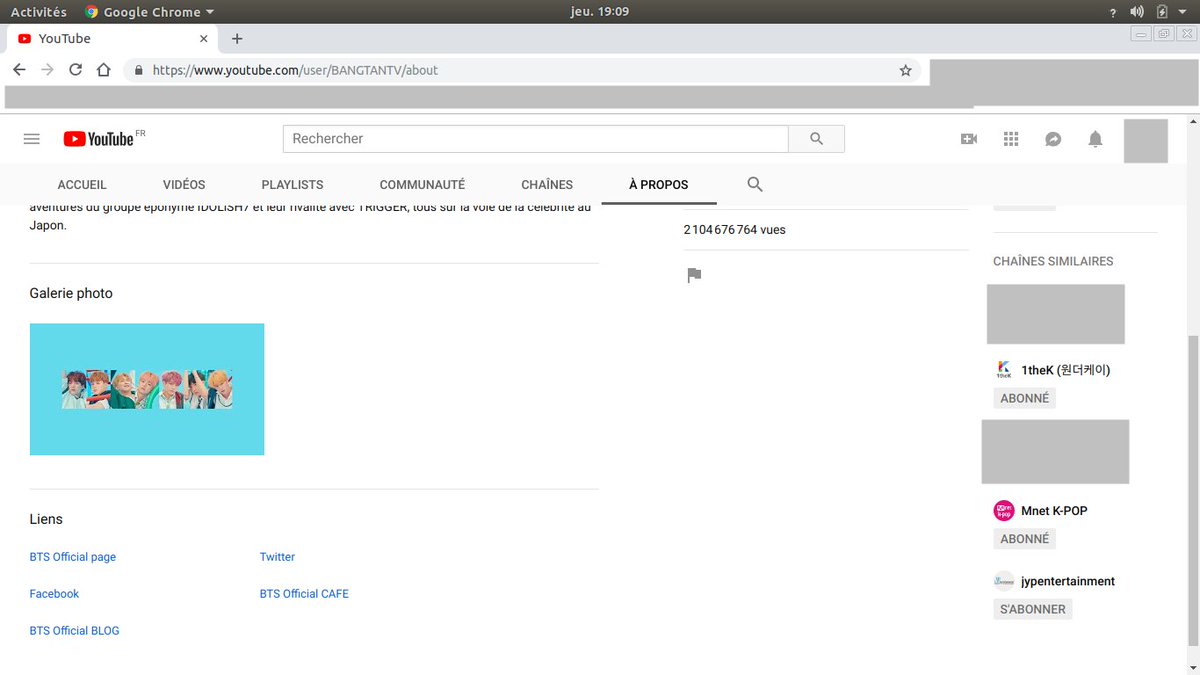This screenshot has height=675, width=1200.
Task: Open the accessibility help indicator in top bar
Action: [x=1113, y=12]
